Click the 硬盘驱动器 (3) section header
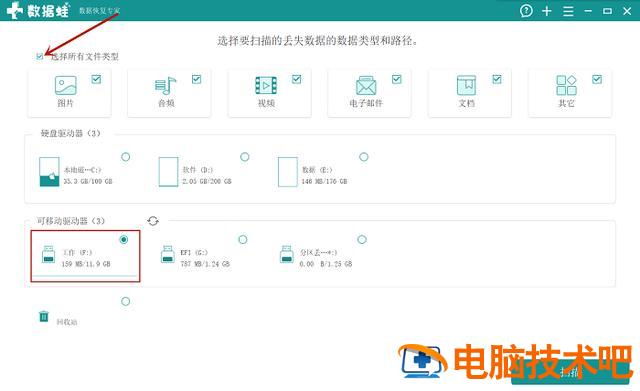Image resolution: width=640 pixels, height=391 pixels. pos(71,133)
